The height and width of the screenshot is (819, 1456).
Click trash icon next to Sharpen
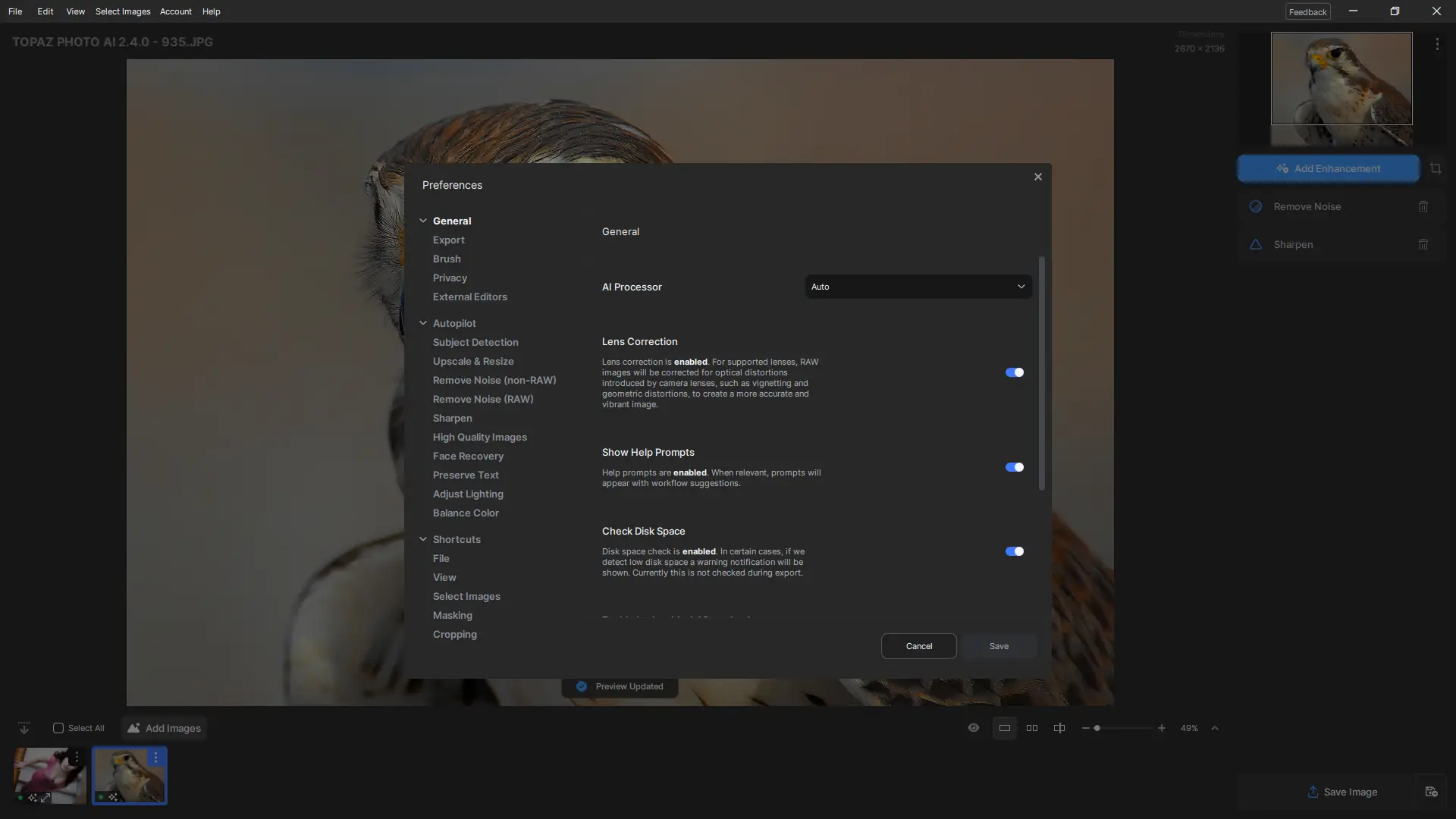click(x=1423, y=244)
